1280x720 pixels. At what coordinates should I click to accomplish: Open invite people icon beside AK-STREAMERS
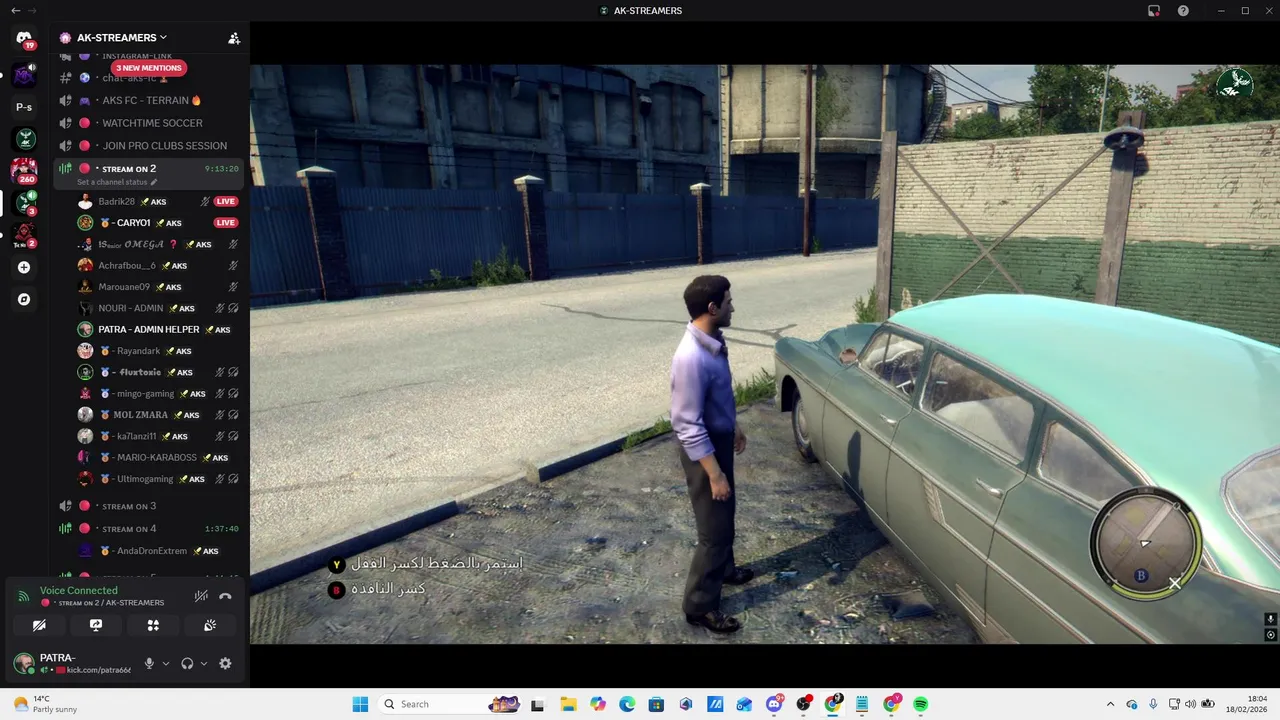tap(234, 38)
